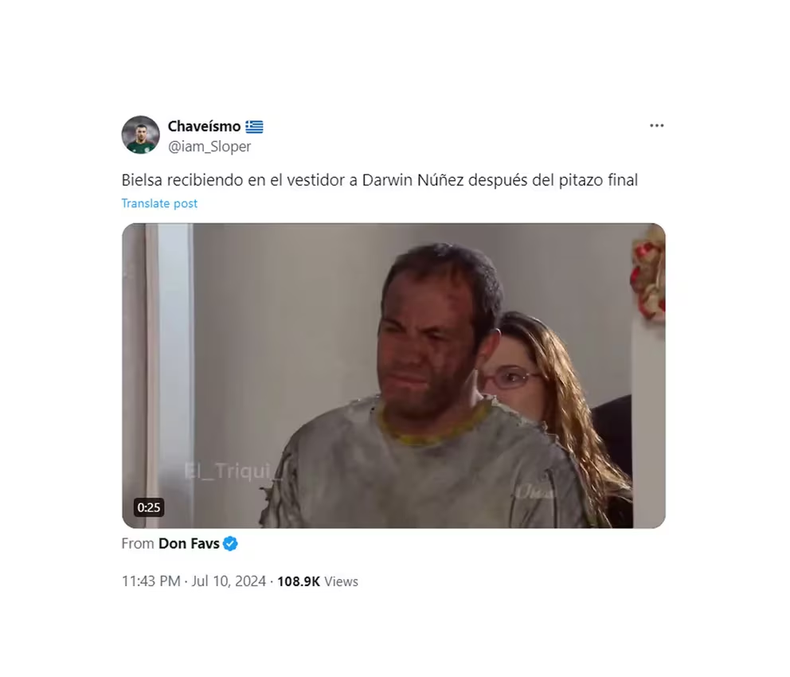The image size is (790, 677).
Task: Click the word Bielsa in the post text
Action: (142, 180)
